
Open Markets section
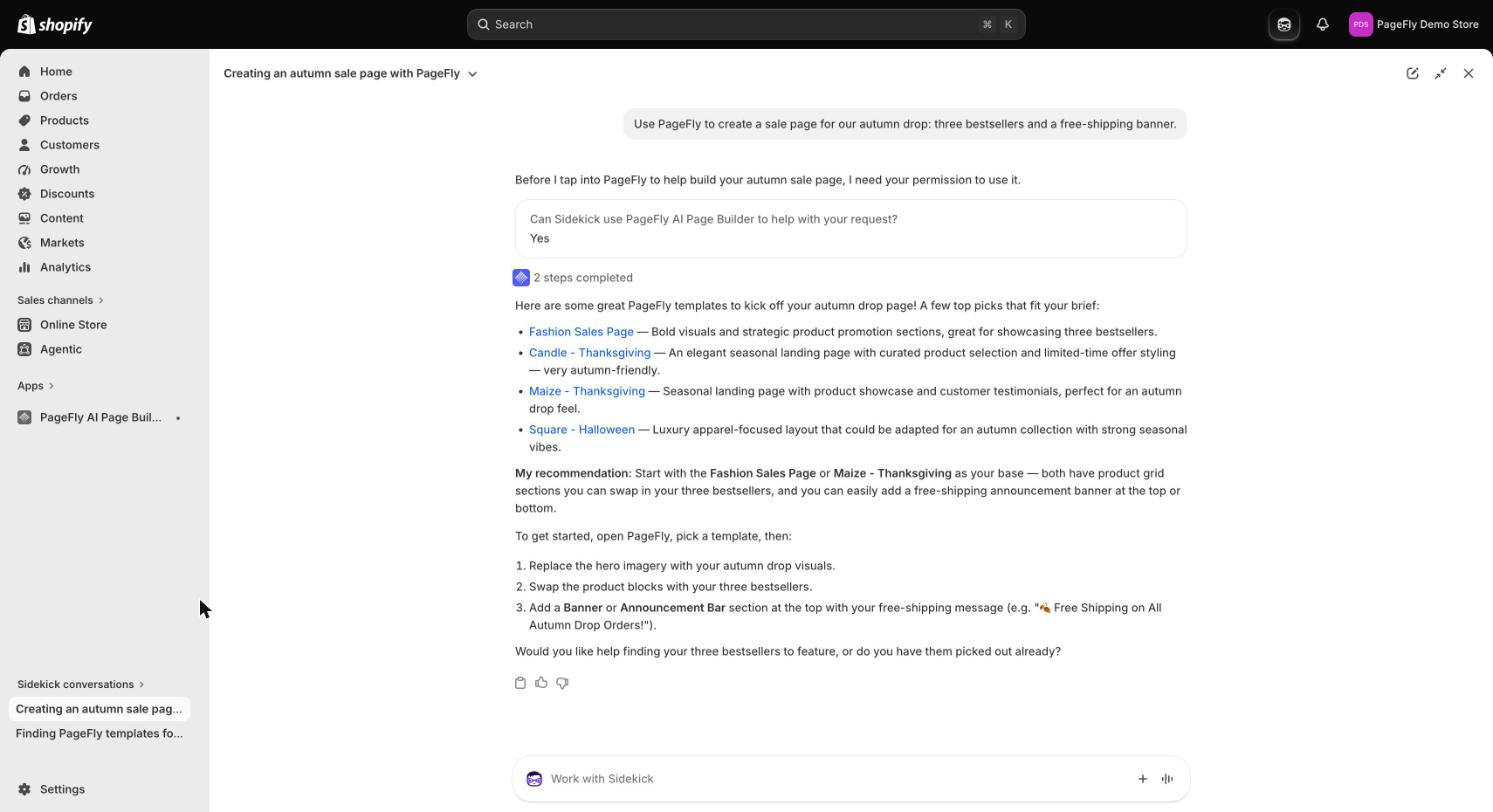pyautogui.click(x=62, y=243)
